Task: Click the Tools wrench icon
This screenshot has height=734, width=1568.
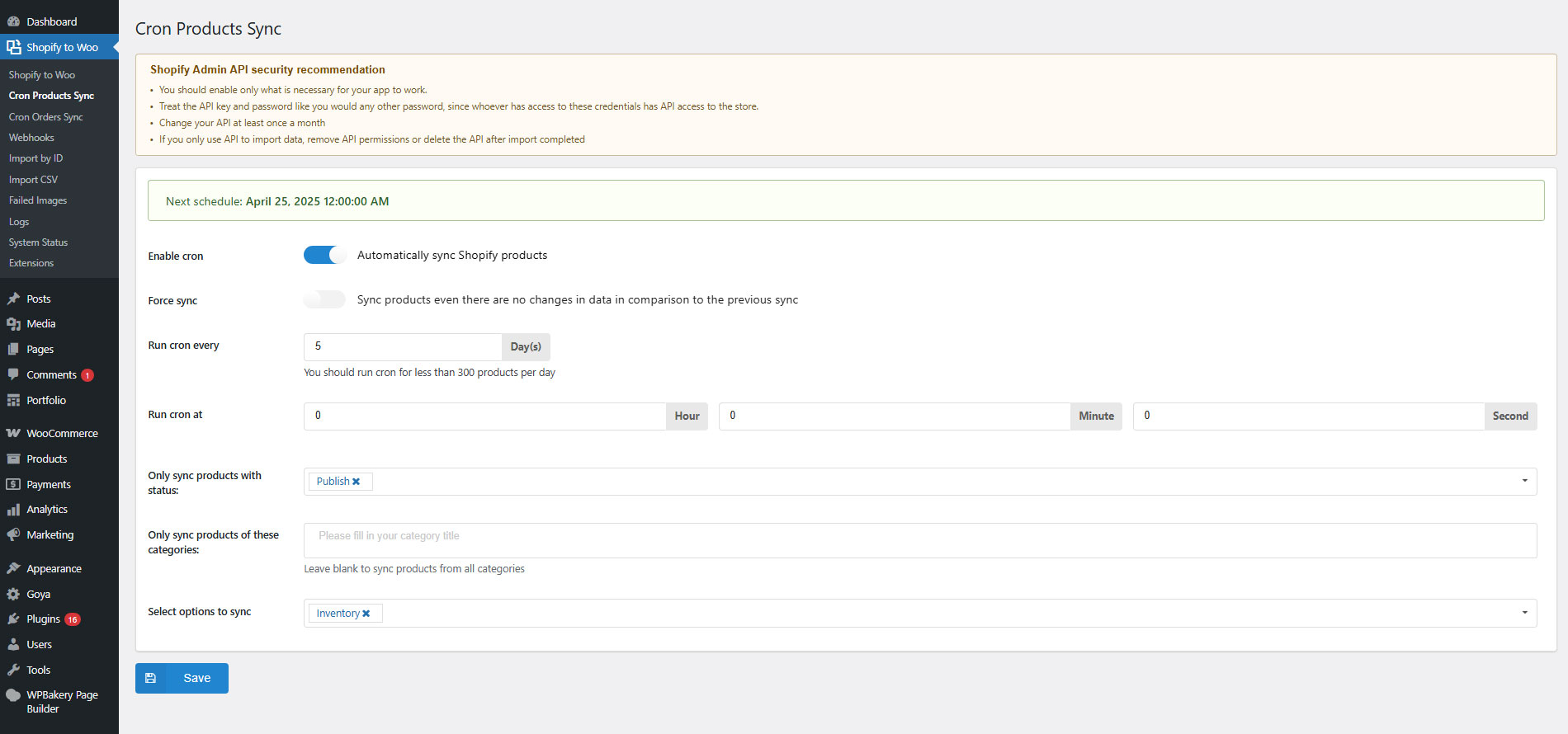Action: [x=13, y=670]
